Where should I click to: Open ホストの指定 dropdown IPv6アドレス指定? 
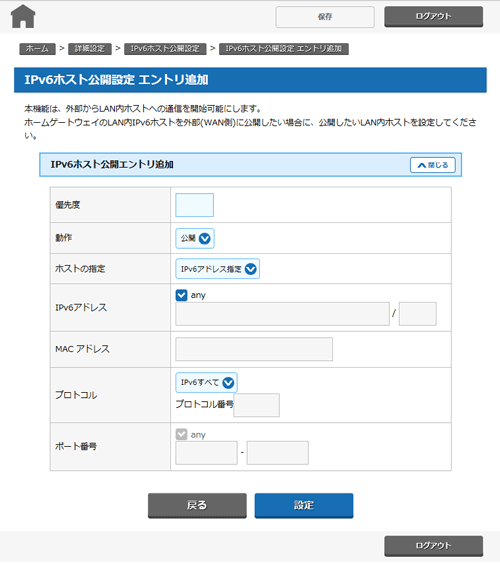pyautogui.click(x=217, y=269)
